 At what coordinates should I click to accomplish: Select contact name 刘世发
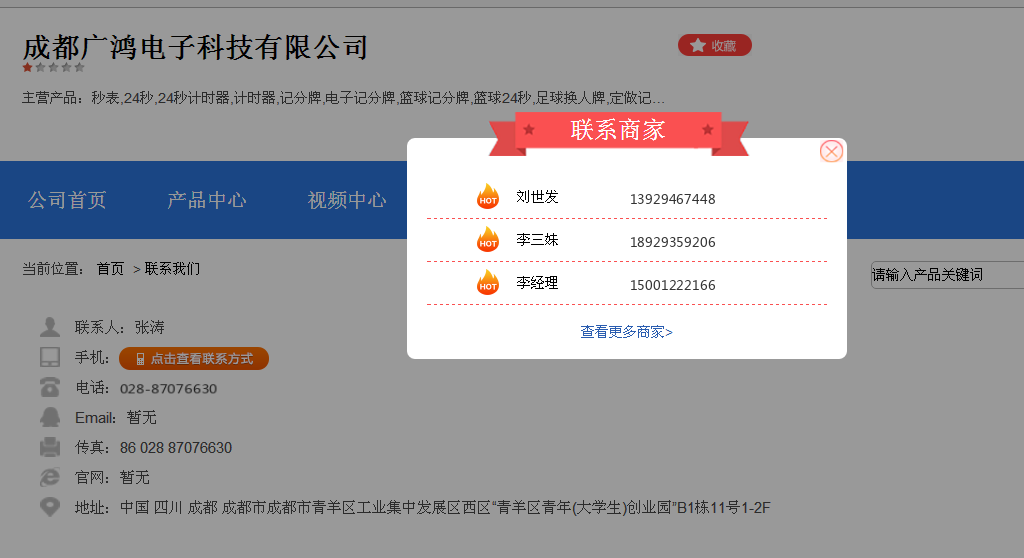tap(537, 197)
